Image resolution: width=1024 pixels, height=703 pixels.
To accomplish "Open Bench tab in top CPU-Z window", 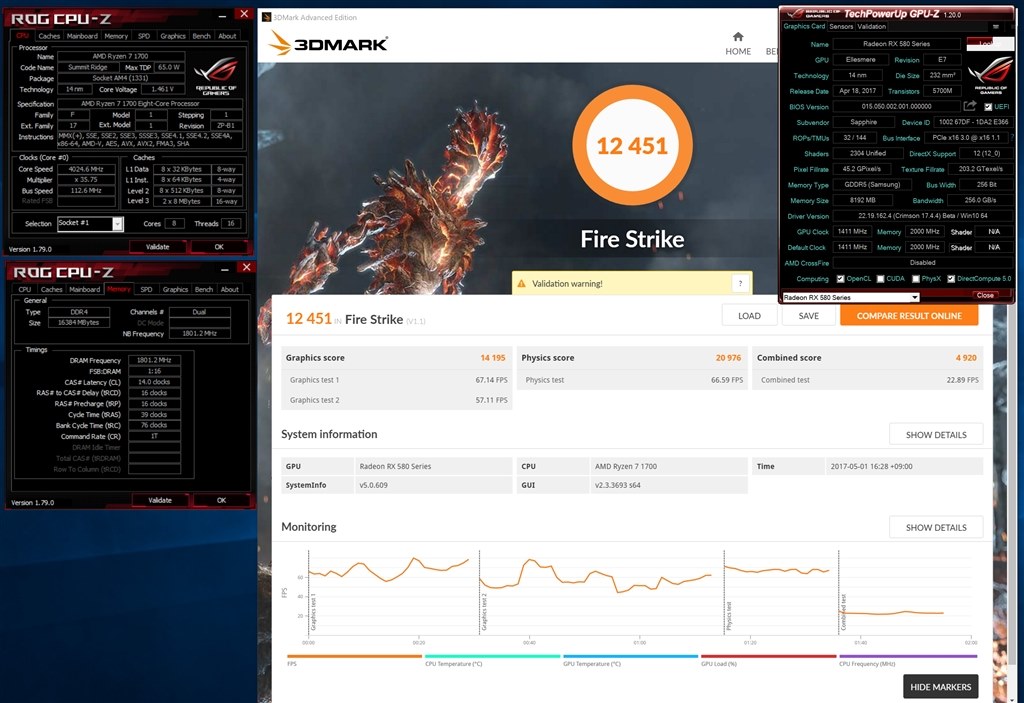I will (201, 36).
